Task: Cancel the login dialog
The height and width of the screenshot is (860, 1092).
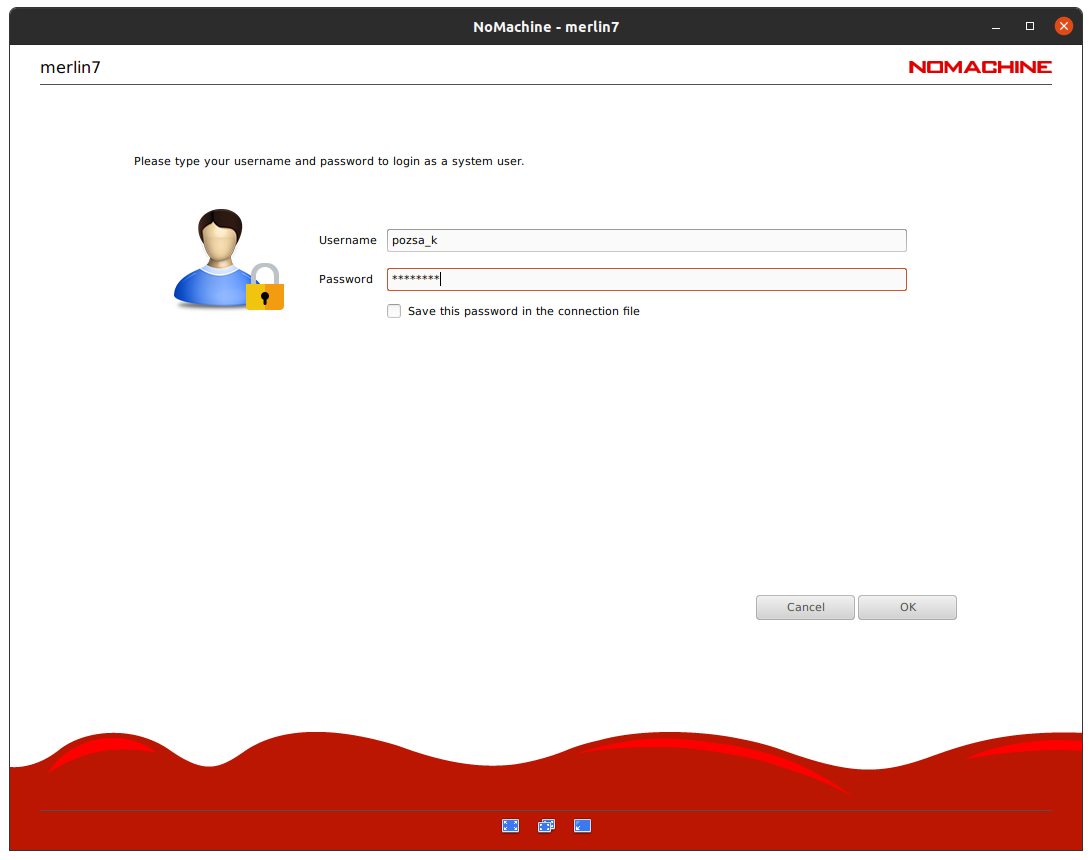Action: 805,607
